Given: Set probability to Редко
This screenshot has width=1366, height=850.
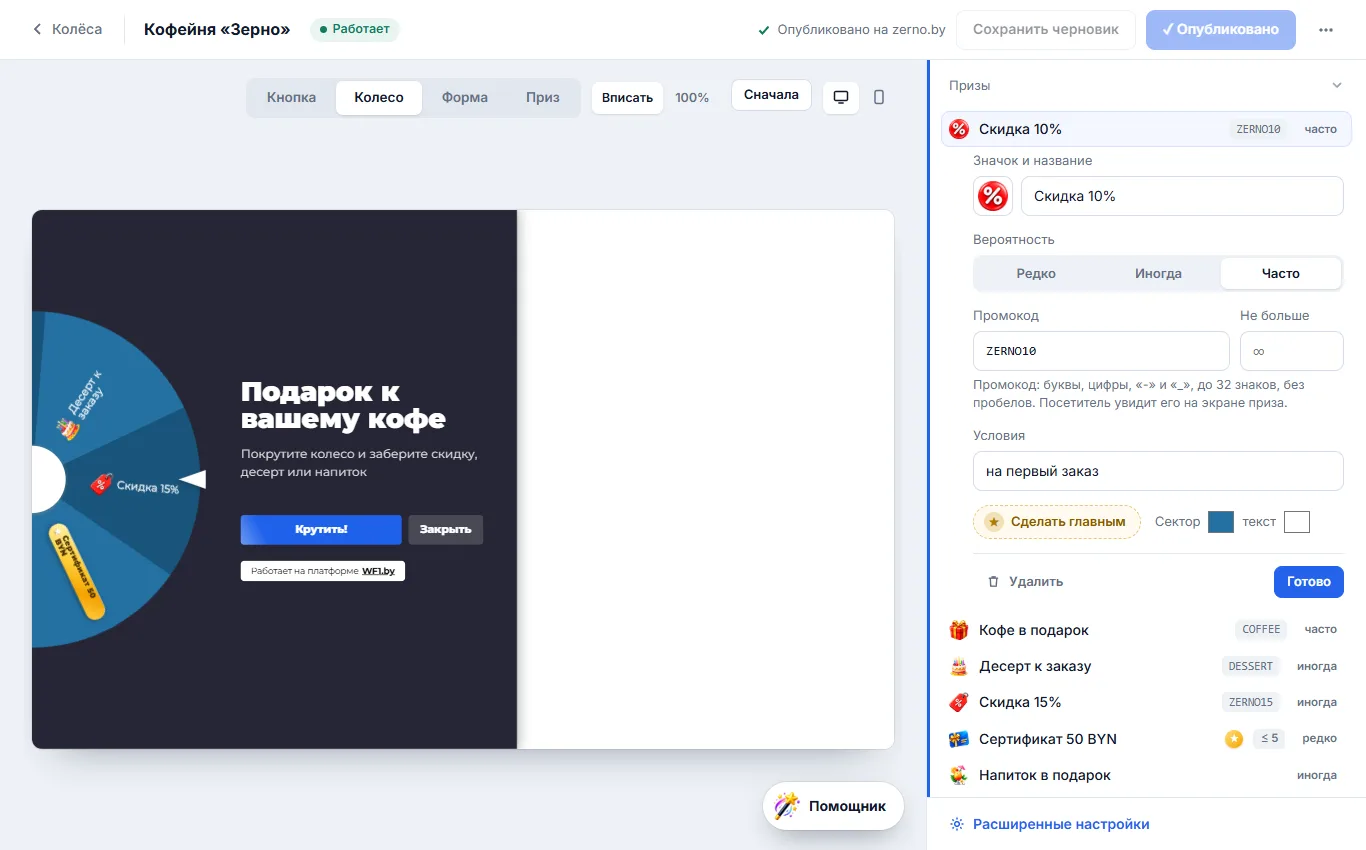Looking at the screenshot, I should click(1036, 273).
